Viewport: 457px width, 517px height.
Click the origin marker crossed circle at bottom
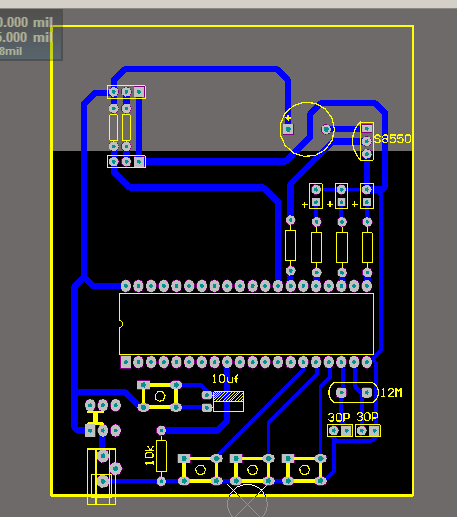tap(247, 503)
